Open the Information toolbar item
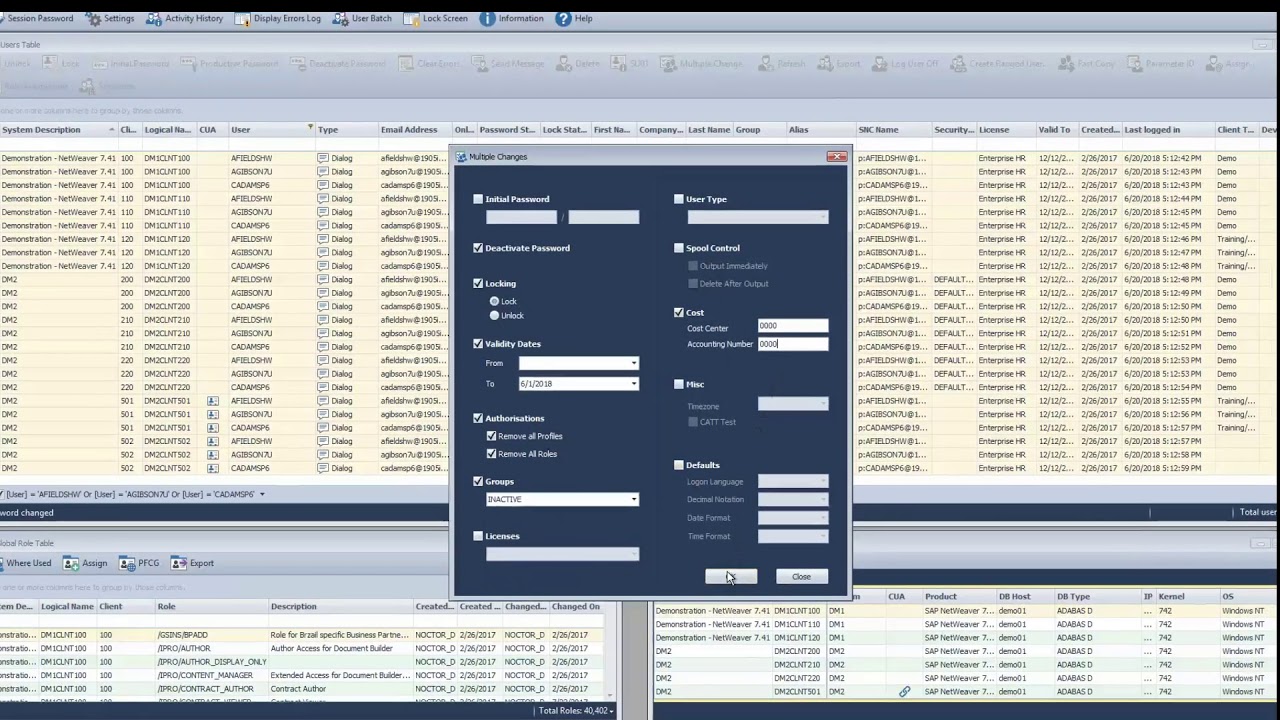The height and width of the screenshot is (720, 1280). tap(512, 18)
